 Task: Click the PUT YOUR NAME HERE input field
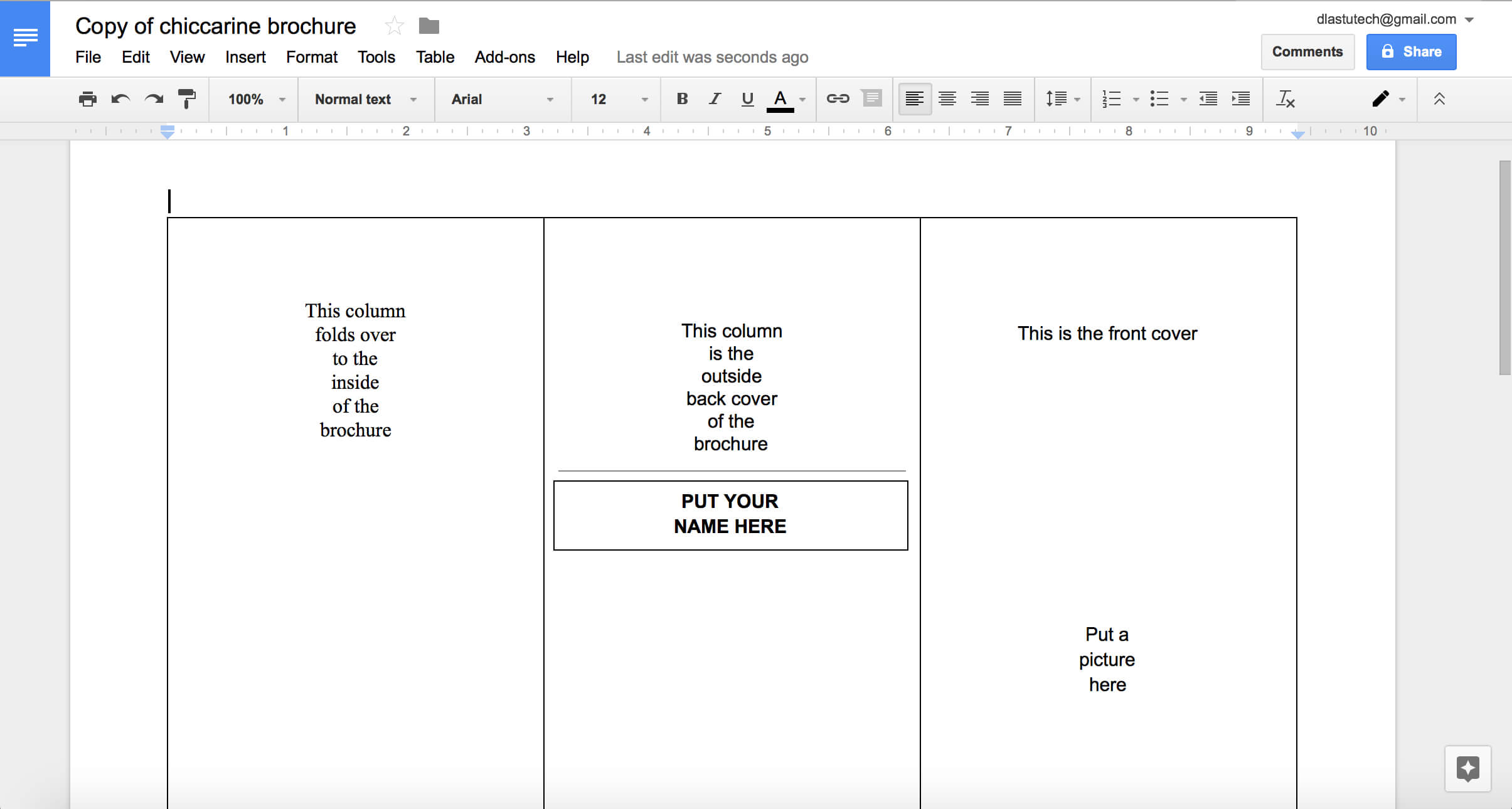point(730,514)
